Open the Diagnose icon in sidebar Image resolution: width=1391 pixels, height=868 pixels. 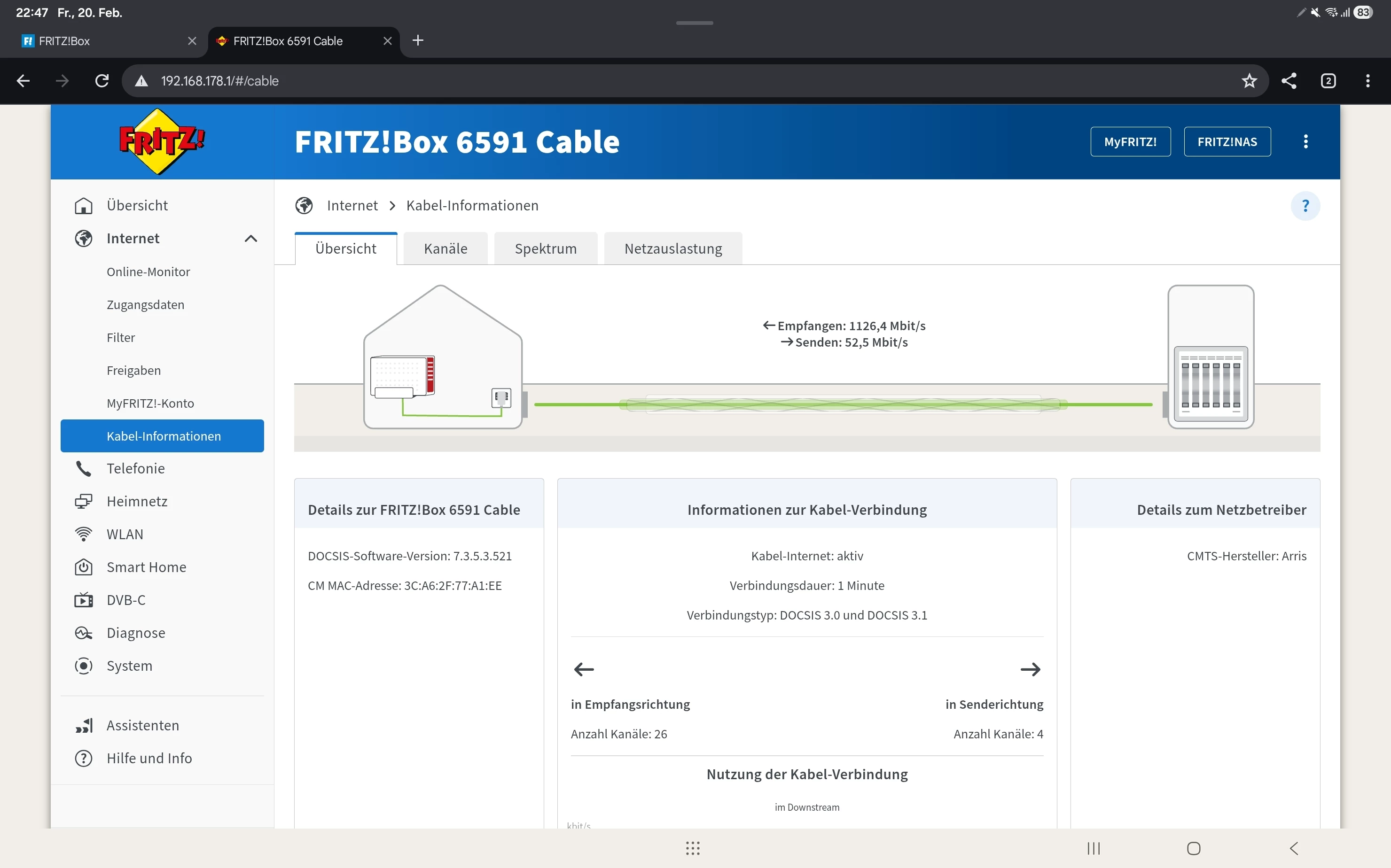click(x=84, y=633)
